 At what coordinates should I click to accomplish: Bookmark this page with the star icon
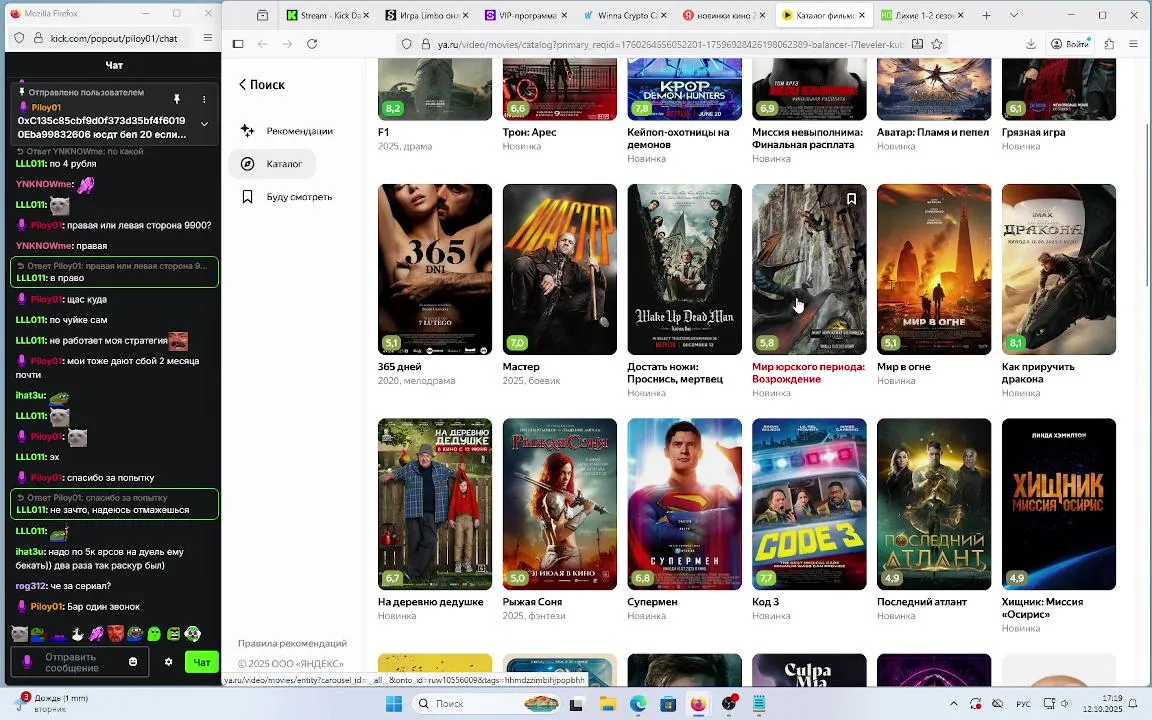pos(937,44)
